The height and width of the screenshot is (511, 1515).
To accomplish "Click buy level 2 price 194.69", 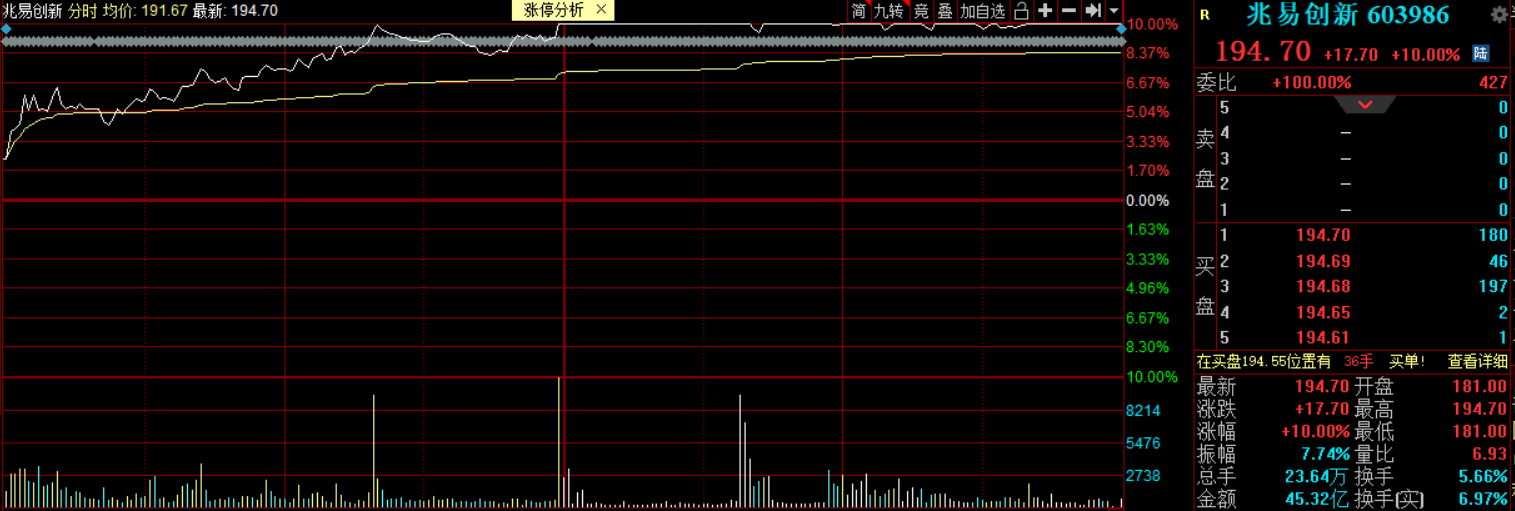I will pyautogui.click(x=1324, y=262).
